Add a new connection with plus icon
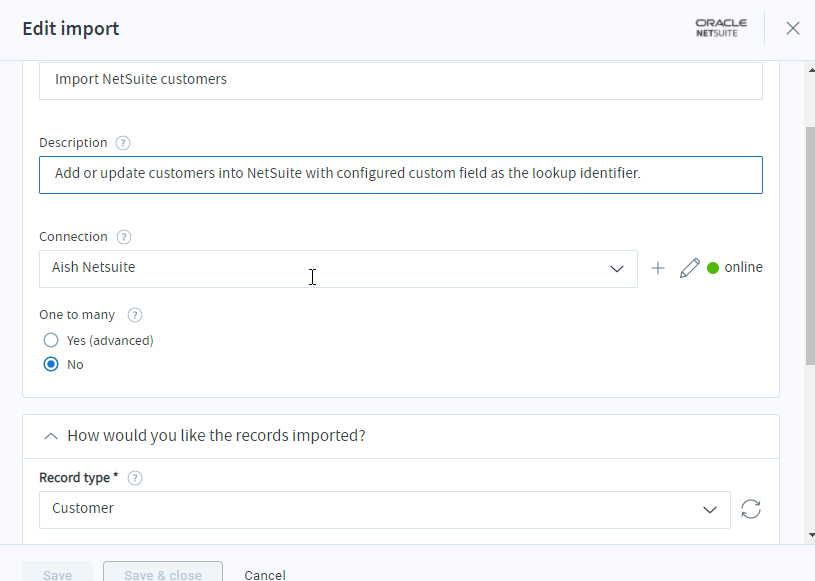 658,268
